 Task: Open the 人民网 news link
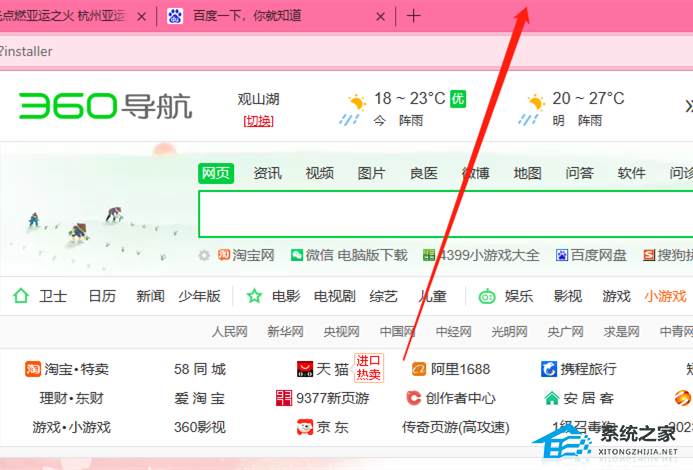tap(229, 331)
